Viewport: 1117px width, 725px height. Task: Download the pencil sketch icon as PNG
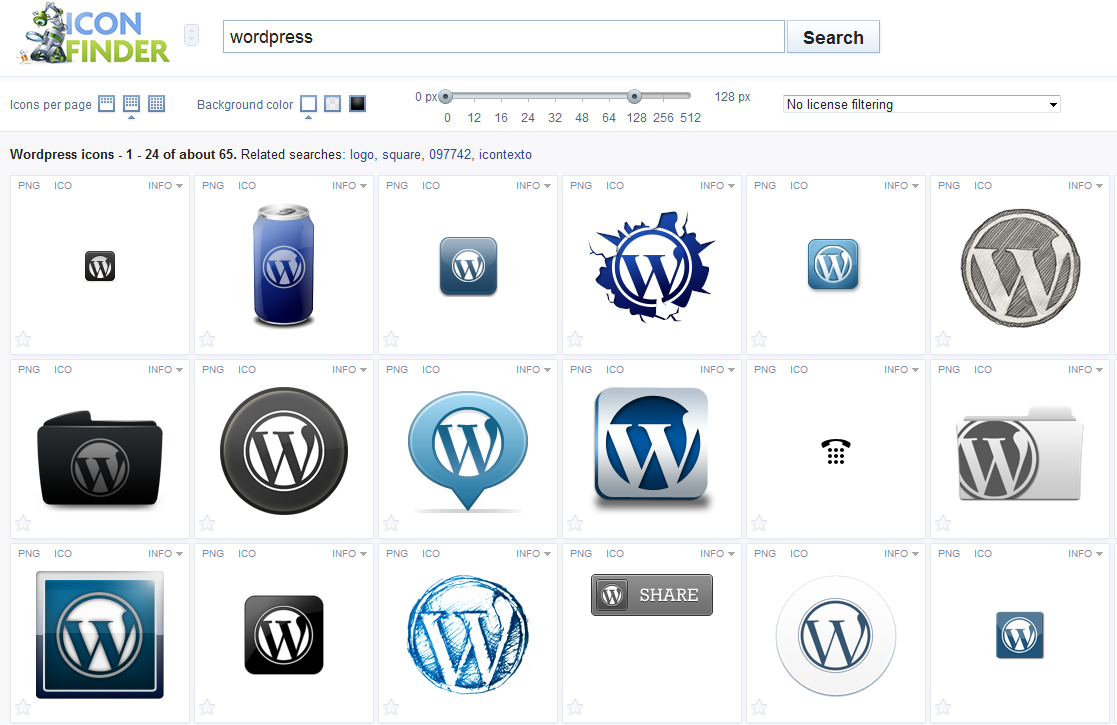[949, 185]
